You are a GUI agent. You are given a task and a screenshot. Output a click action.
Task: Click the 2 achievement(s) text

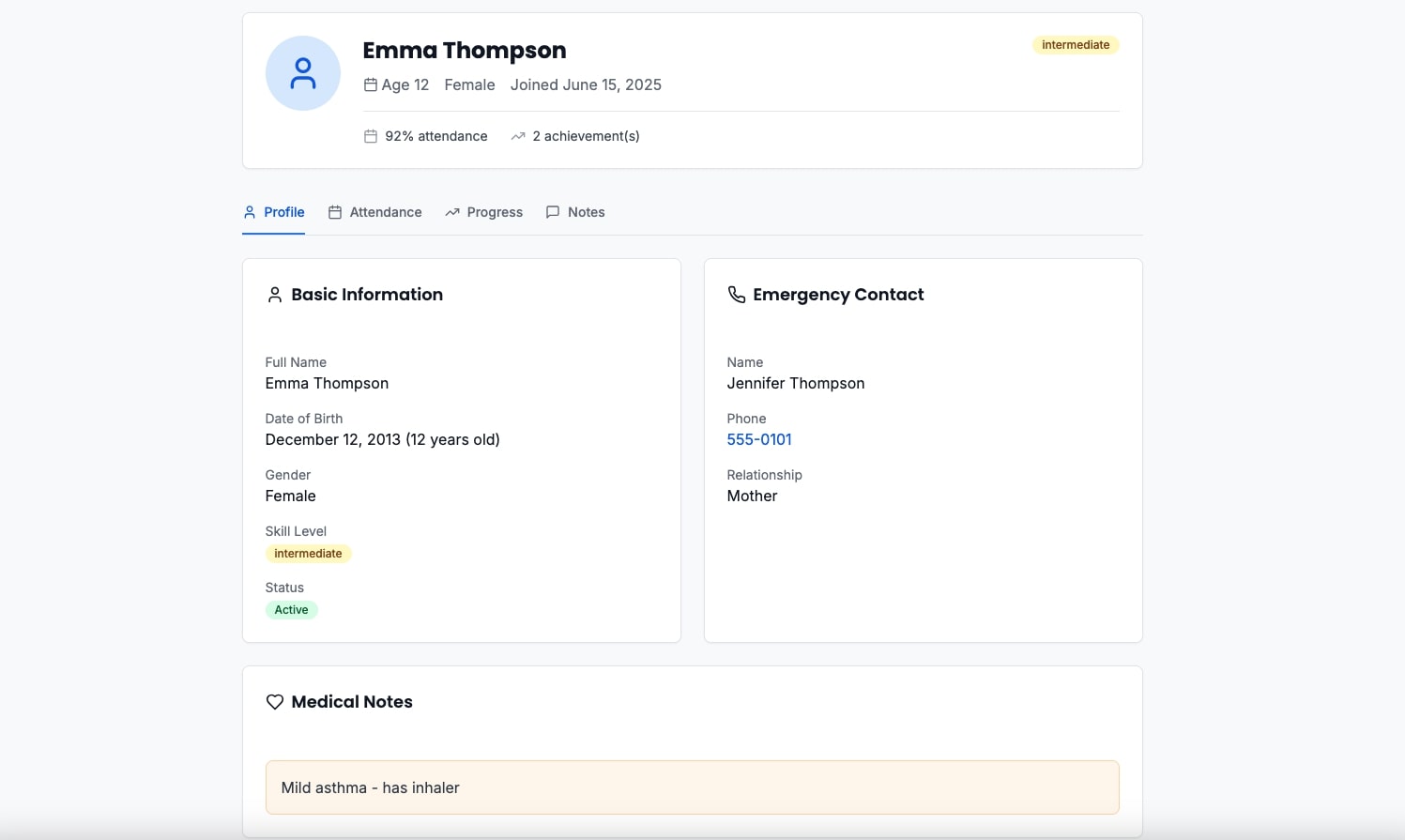(x=586, y=136)
